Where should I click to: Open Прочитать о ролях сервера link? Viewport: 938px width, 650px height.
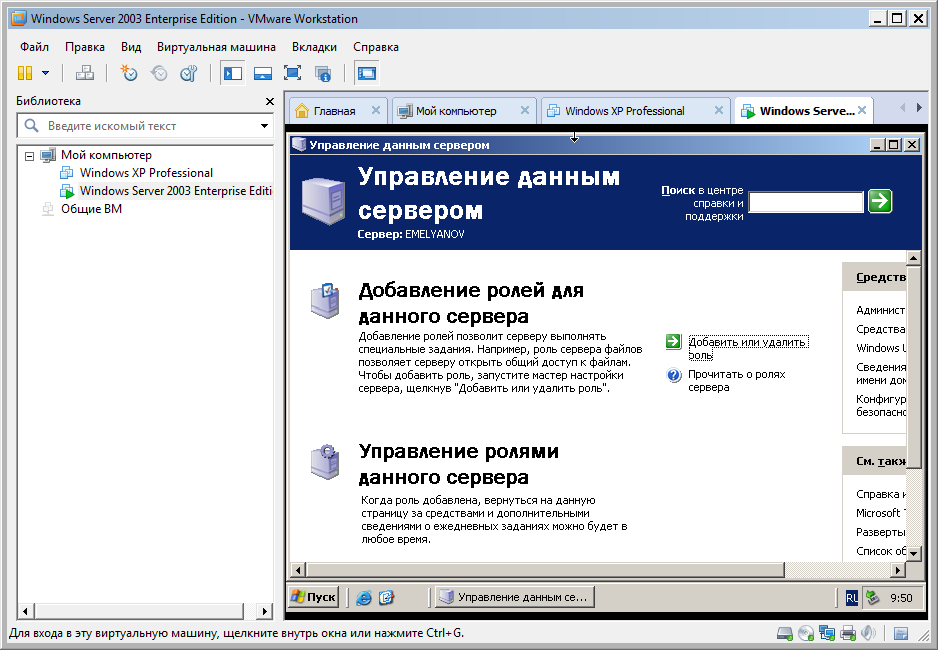(736, 380)
